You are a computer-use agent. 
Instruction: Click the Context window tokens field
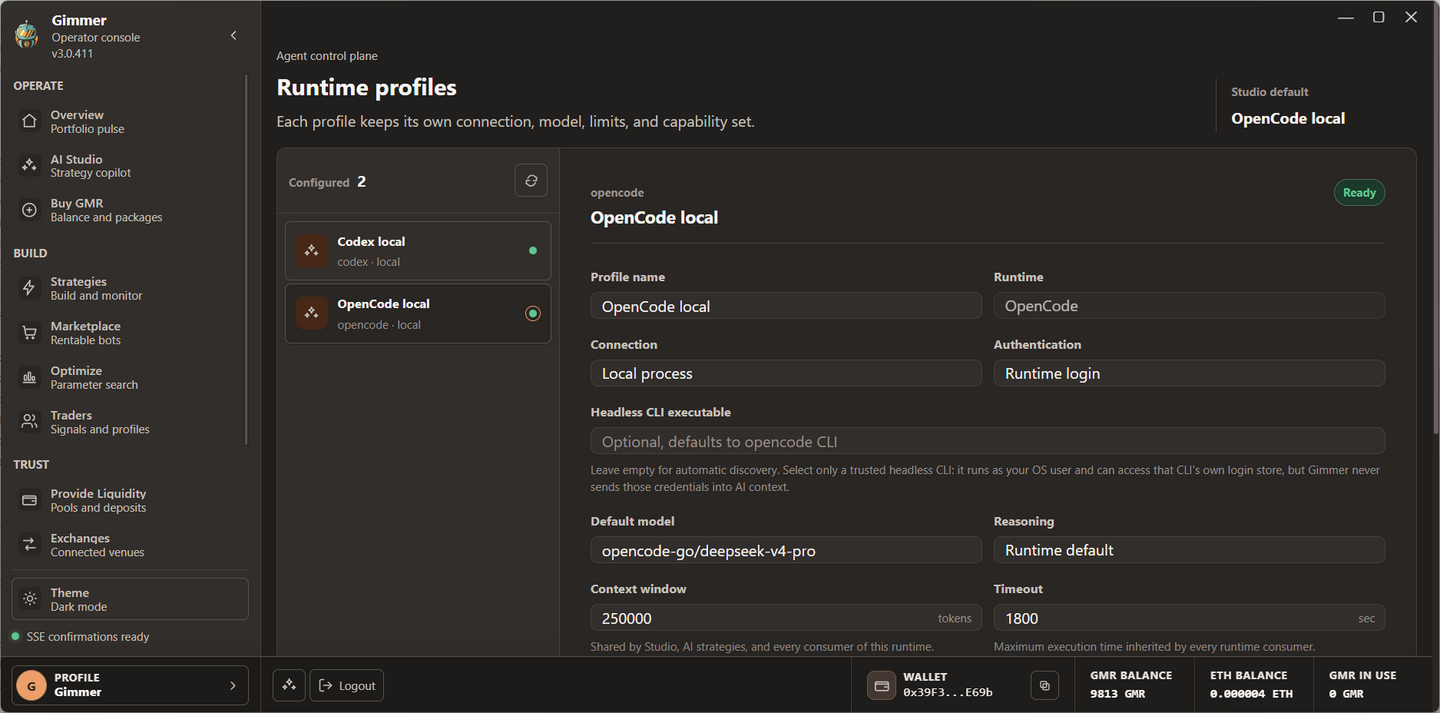[x=786, y=618]
